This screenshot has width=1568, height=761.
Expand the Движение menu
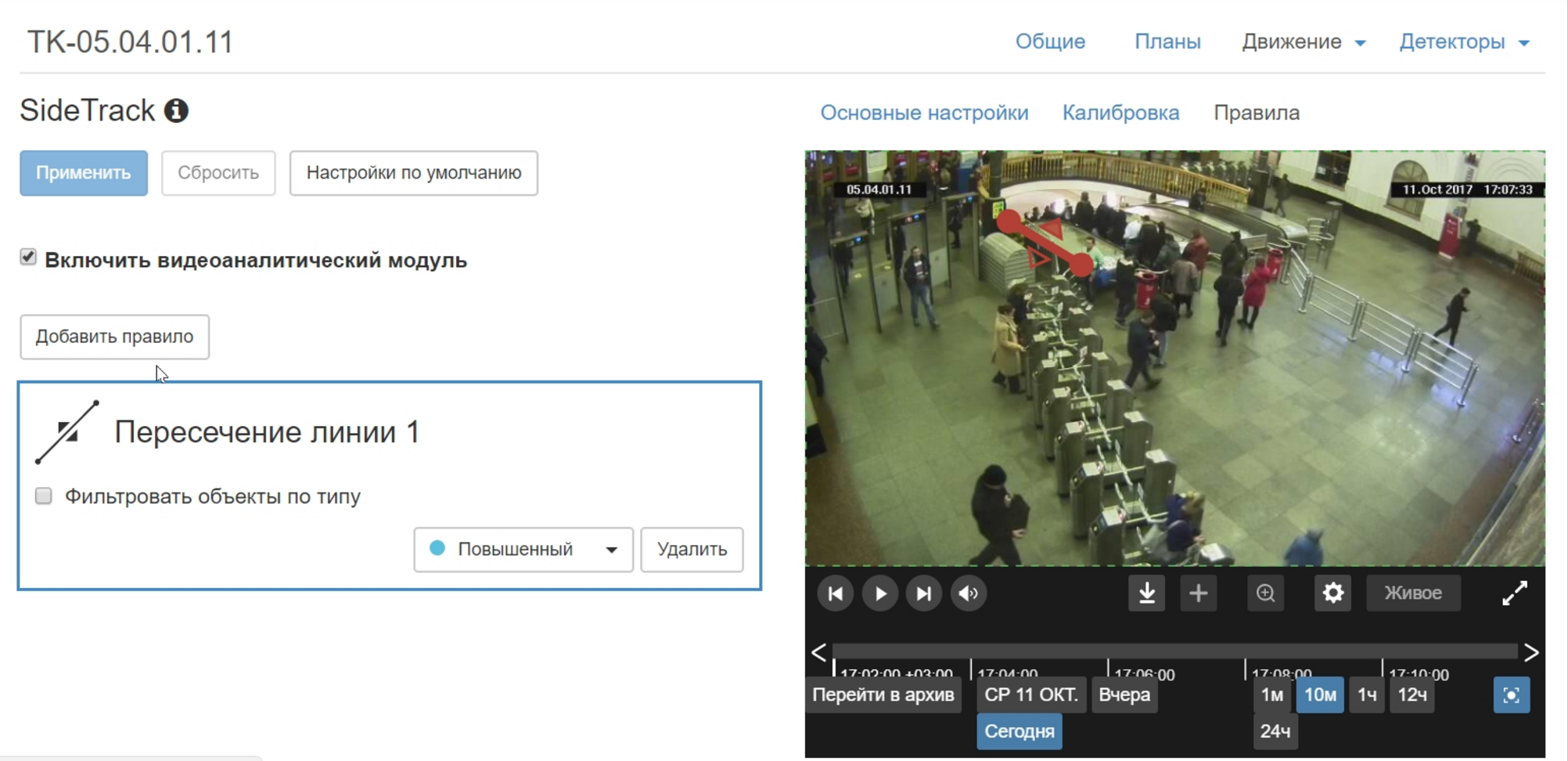(1304, 41)
